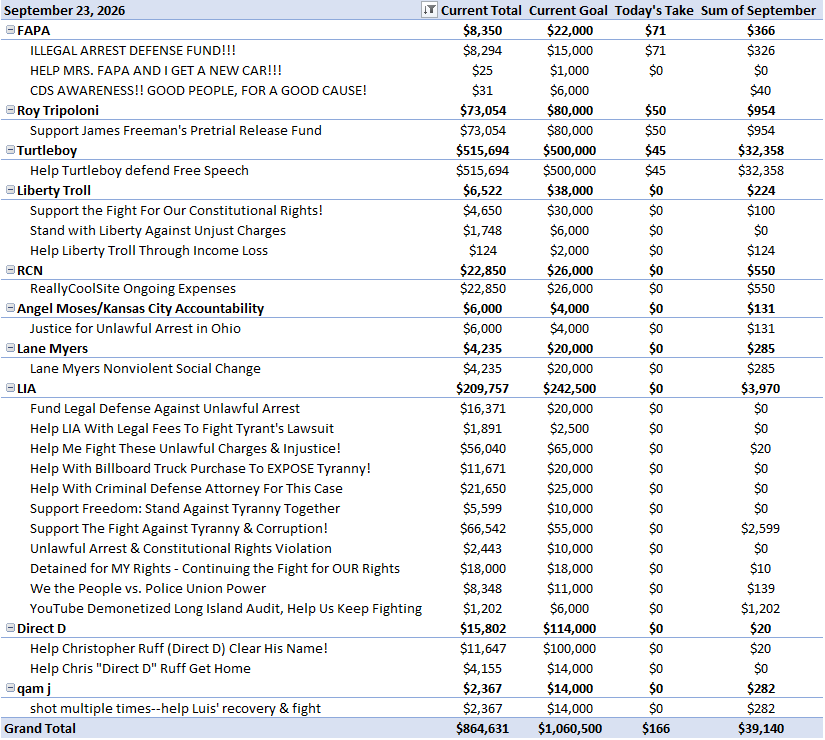The height and width of the screenshot is (740, 825).
Task: Collapse the Liberty Troll group
Action: pos(10,190)
